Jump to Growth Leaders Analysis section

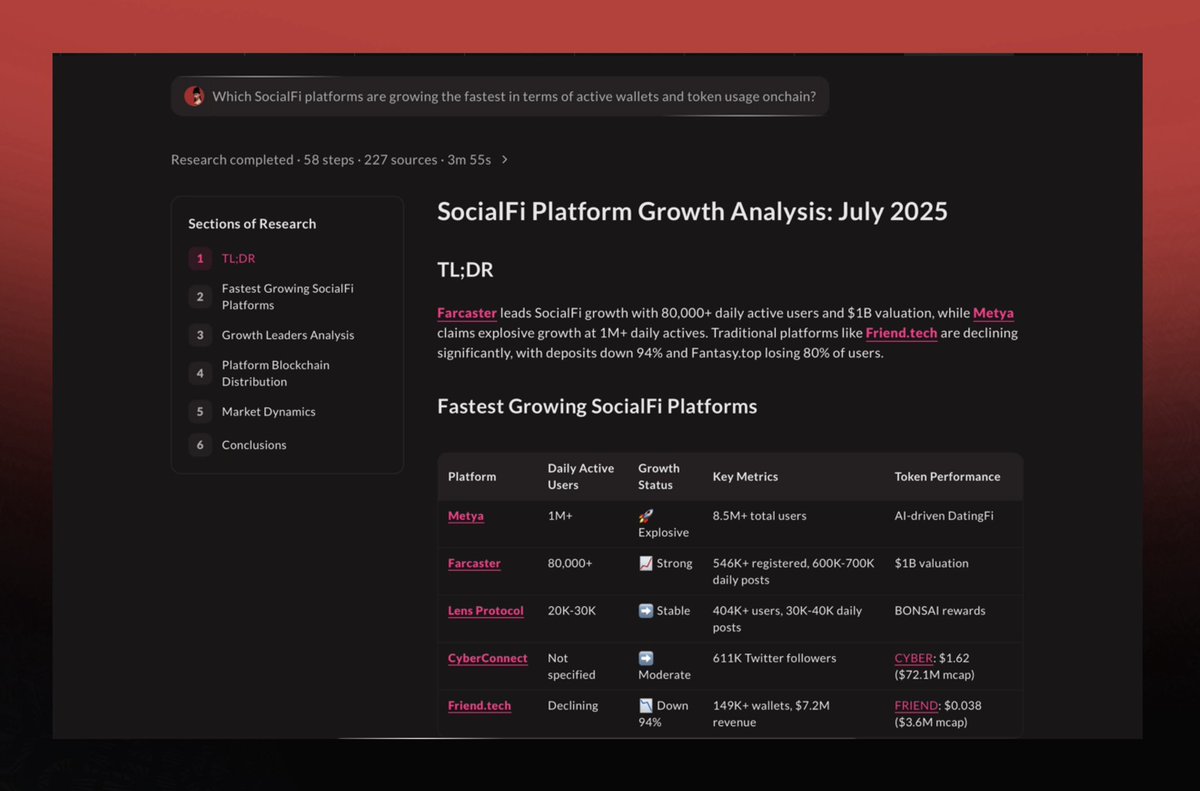pyautogui.click(x=288, y=335)
